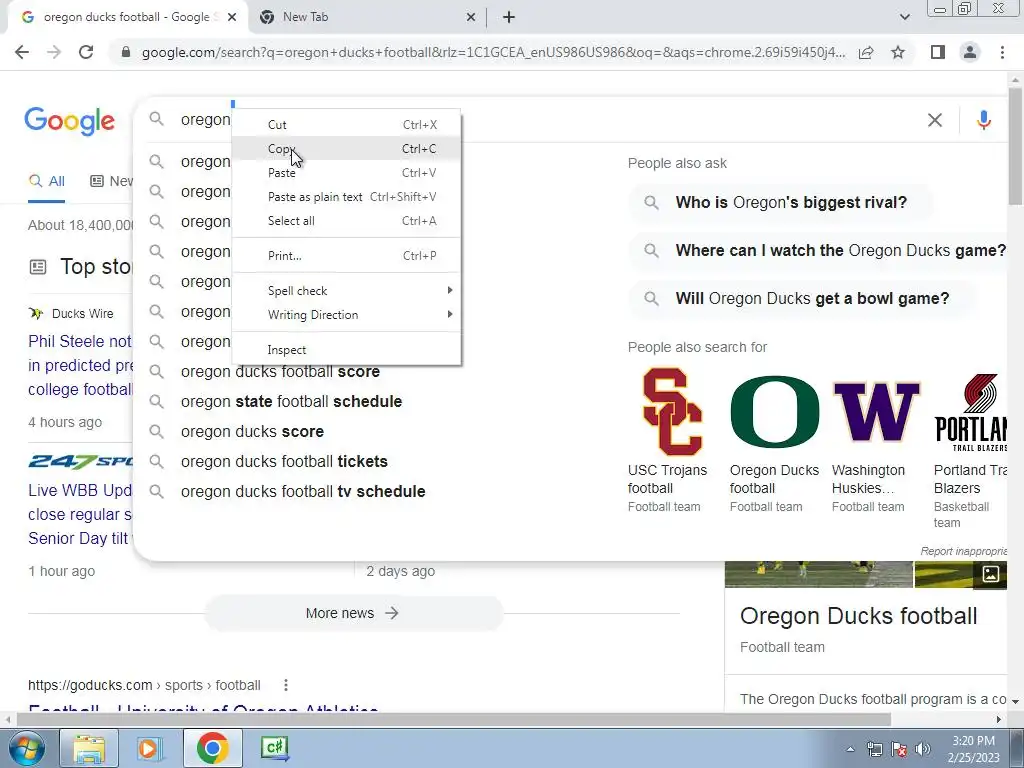Select suggestion oregon ducks score
The image size is (1024, 768).
click(x=252, y=432)
